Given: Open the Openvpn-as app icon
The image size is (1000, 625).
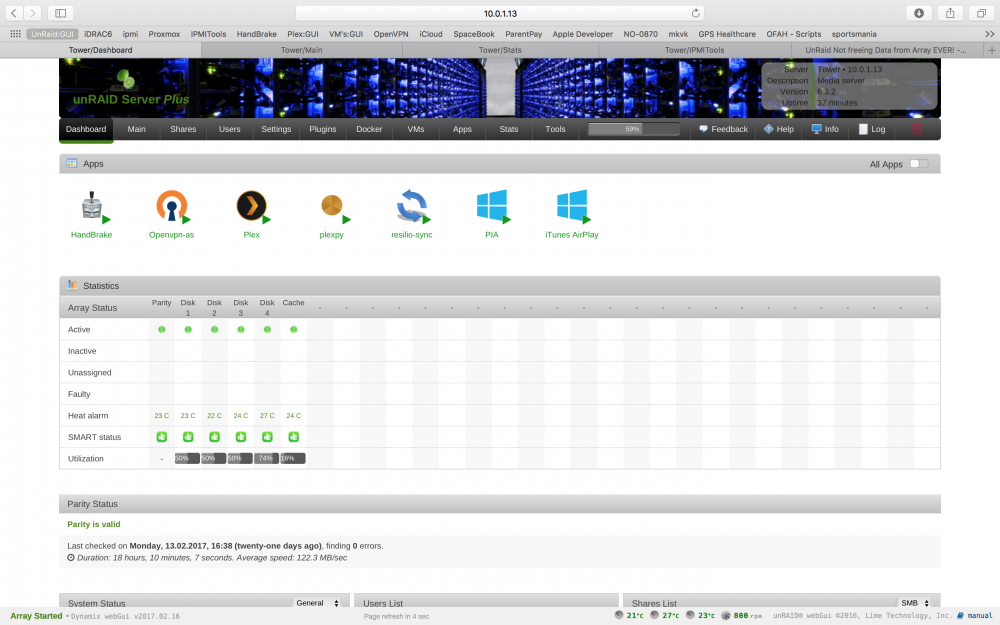Looking at the screenshot, I should [x=172, y=206].
